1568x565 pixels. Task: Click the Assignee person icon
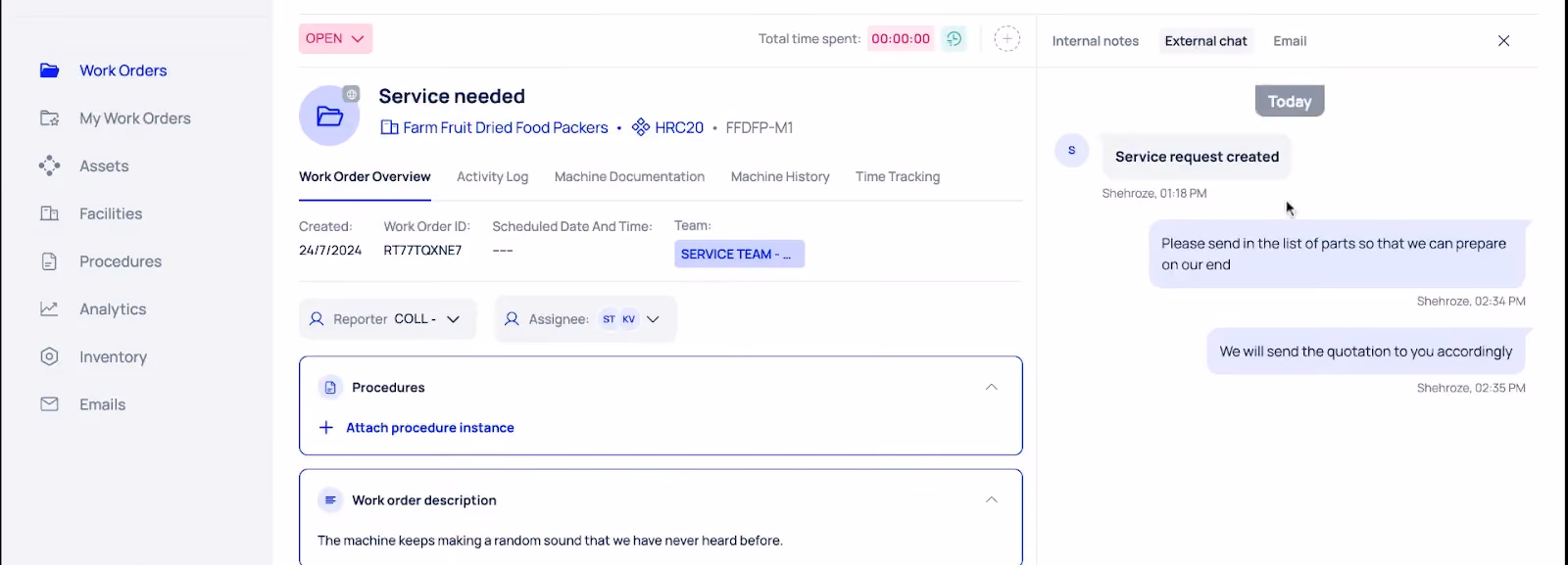click(x=512, y=319)
